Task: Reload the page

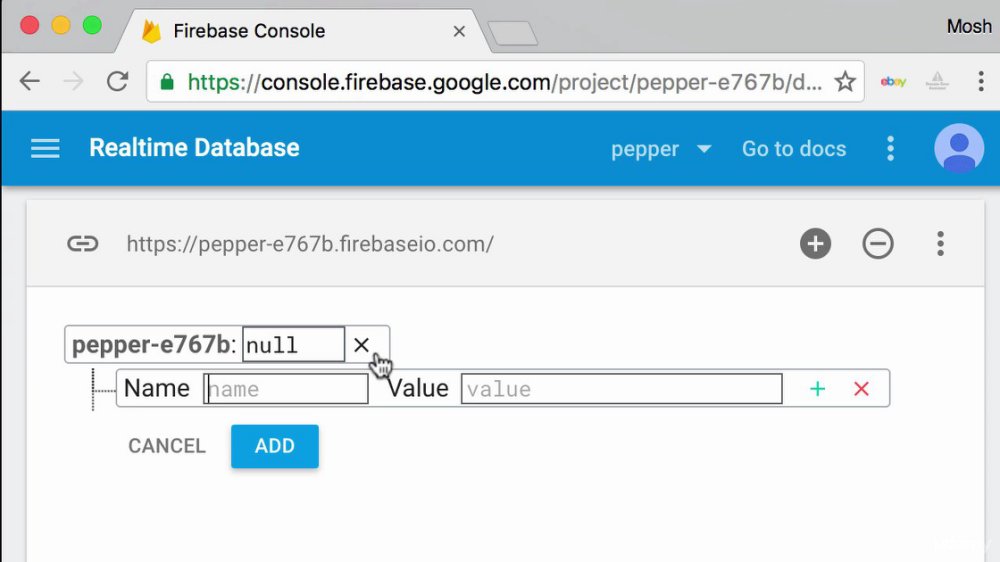Action: pos(117,81)
